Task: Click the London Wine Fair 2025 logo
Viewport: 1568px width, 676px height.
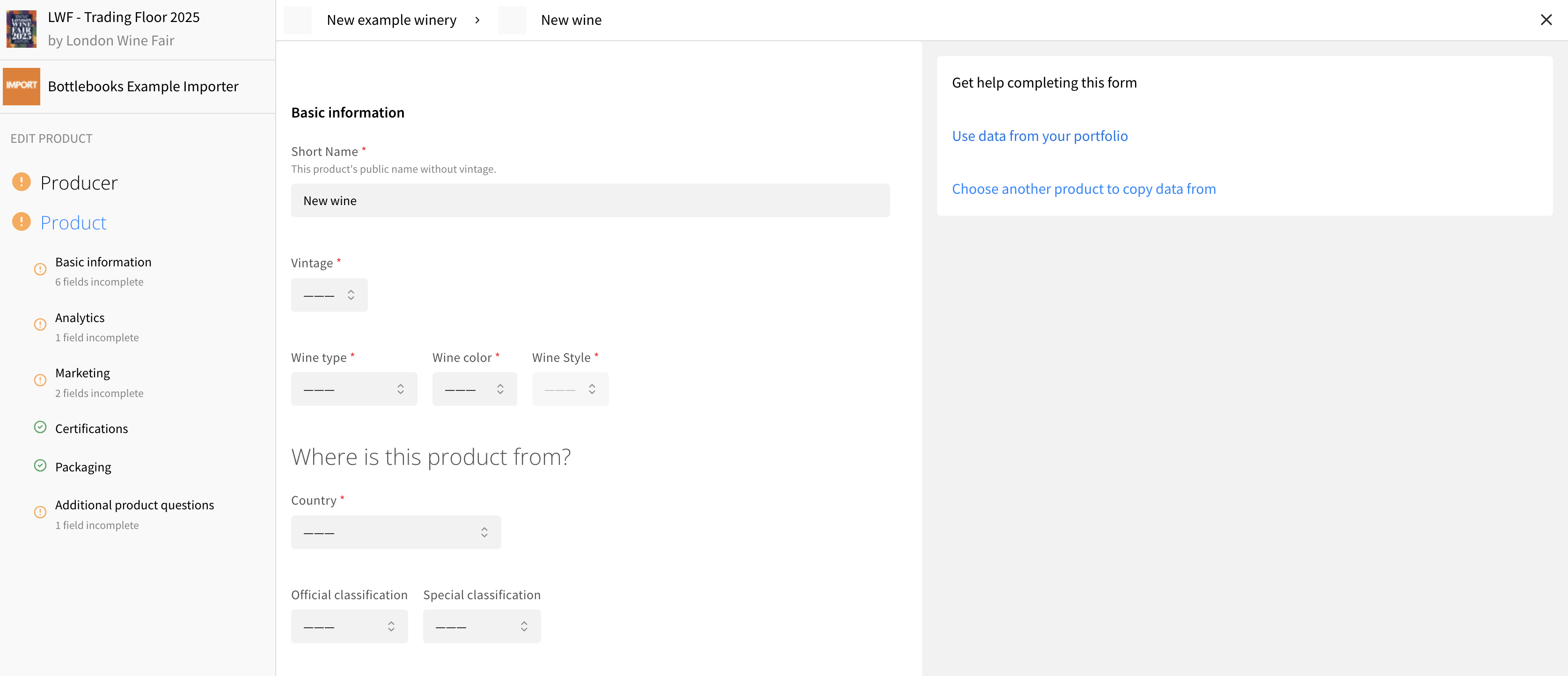Action: point(22,29)
